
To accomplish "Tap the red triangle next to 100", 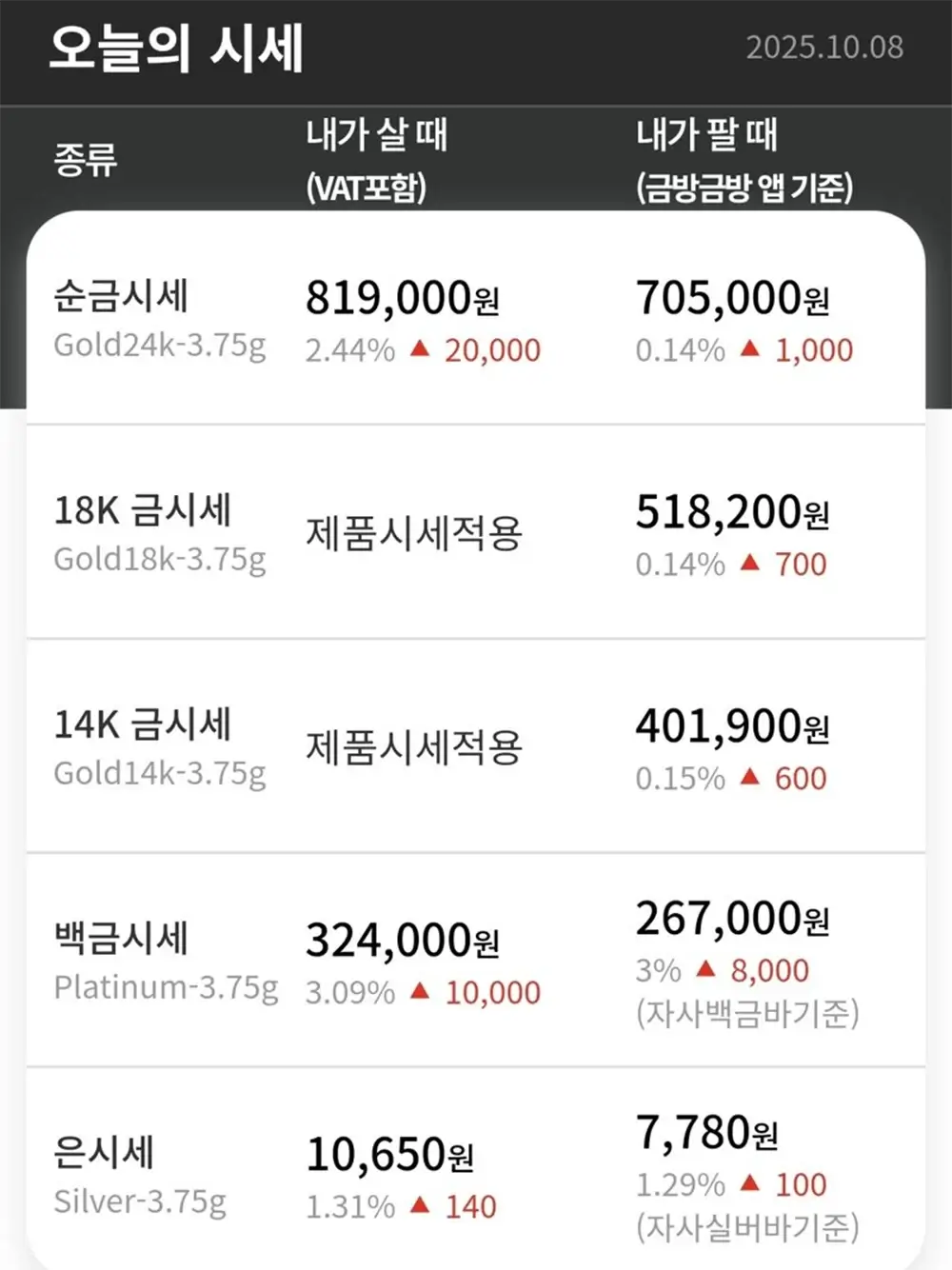I will click(x=750, y=1182).
